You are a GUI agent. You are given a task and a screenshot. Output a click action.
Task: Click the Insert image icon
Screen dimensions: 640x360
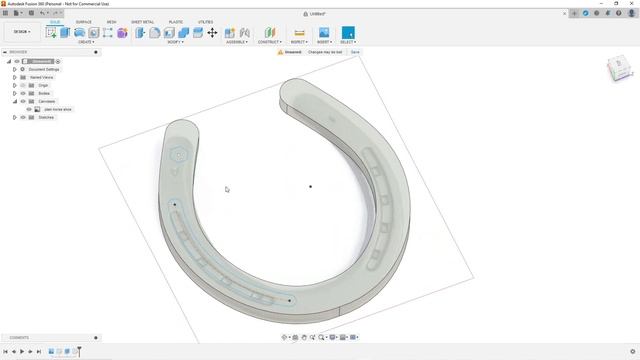(324, 33)
